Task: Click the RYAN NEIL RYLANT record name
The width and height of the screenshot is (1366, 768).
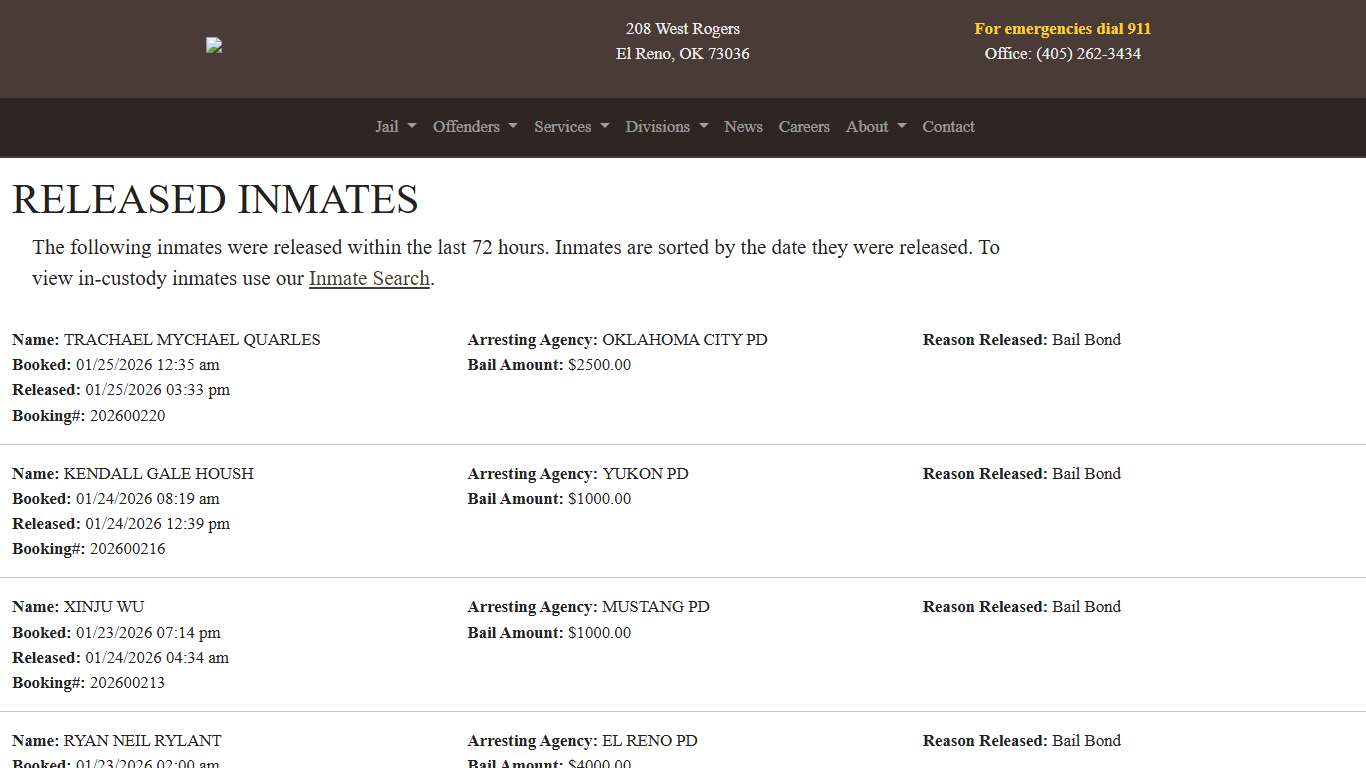Action: [x=142, y=741]
